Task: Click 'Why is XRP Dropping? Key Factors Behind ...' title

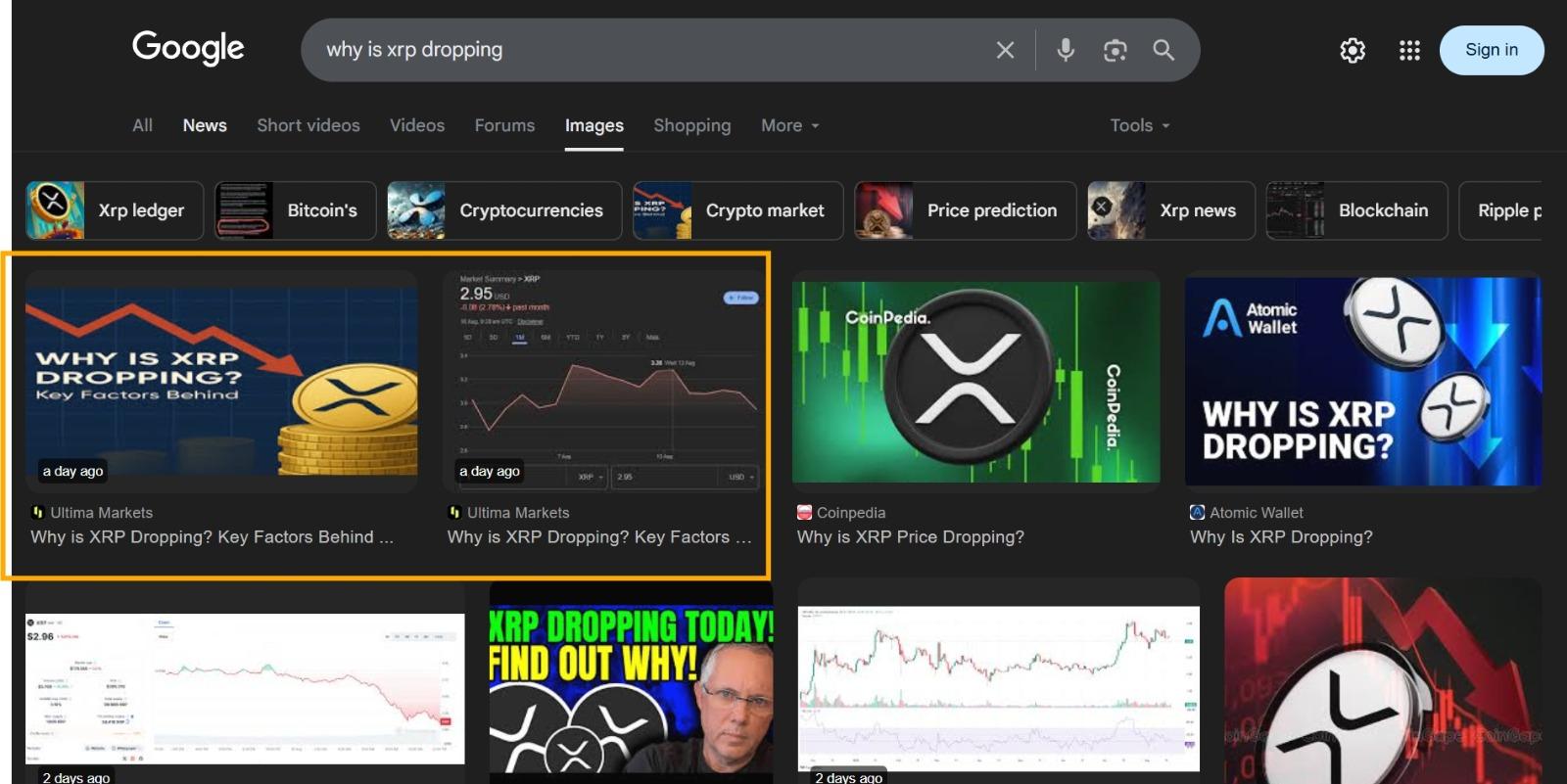Action: (x=212, y=537)
